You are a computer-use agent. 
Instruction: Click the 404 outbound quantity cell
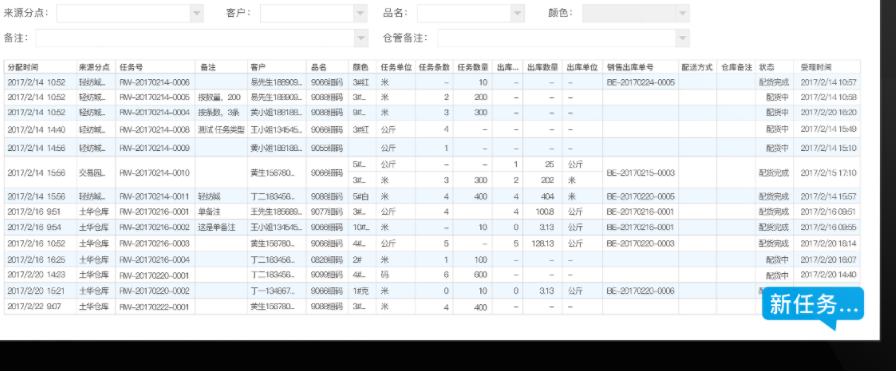click(x=542, y=196)
